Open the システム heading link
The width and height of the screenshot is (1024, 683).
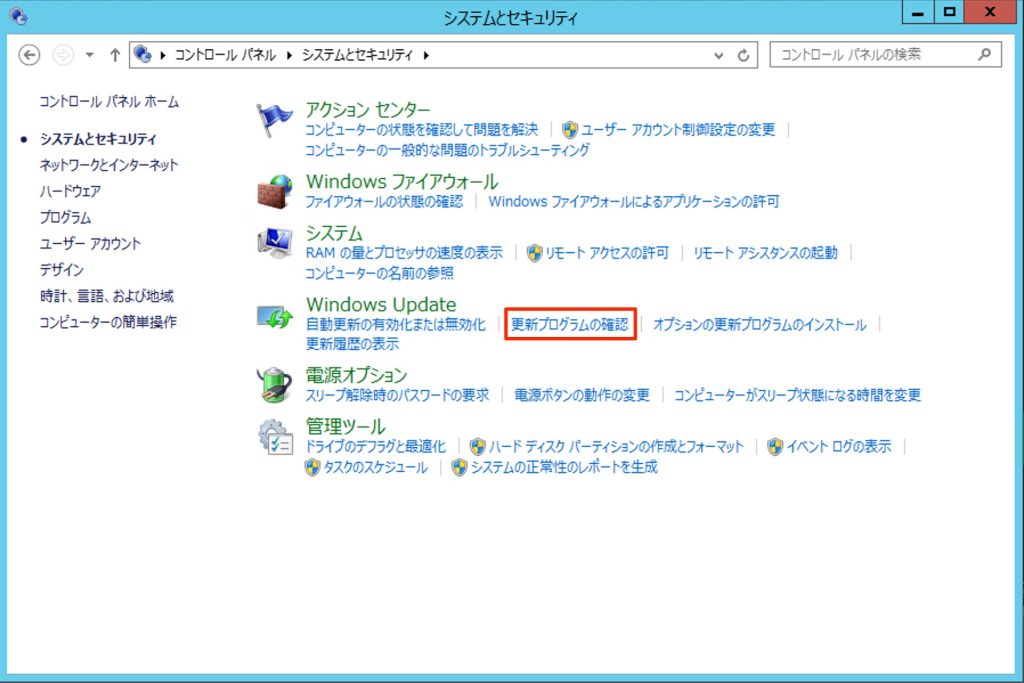pyautogui.click(x=334, y=233)
